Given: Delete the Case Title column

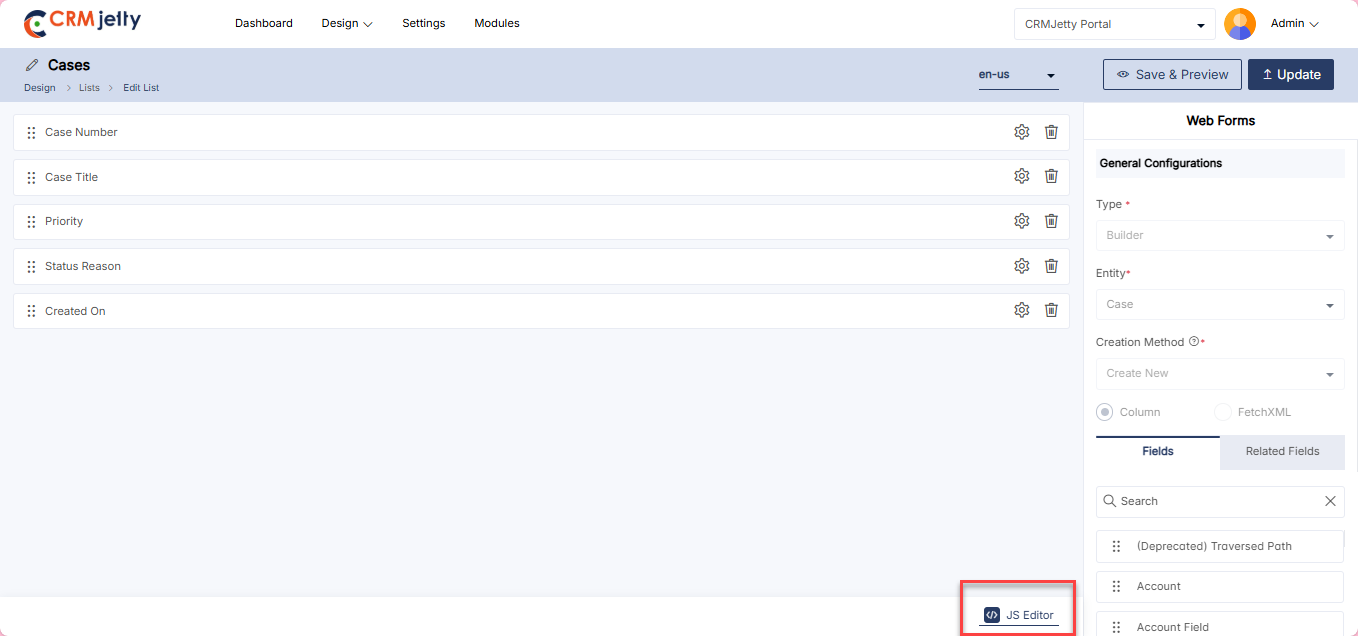Looking at the screenshot, I should coord(1051,177).
